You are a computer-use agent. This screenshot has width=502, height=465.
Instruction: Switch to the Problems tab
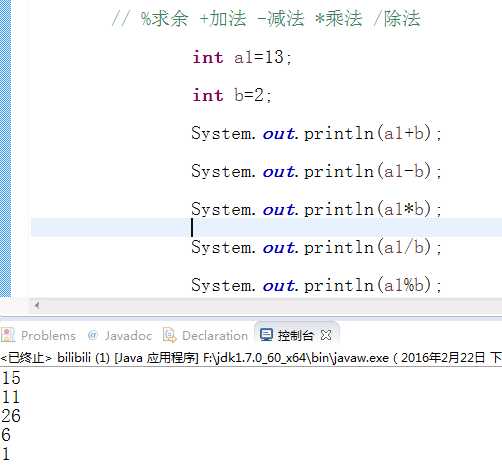click(38, 335)
